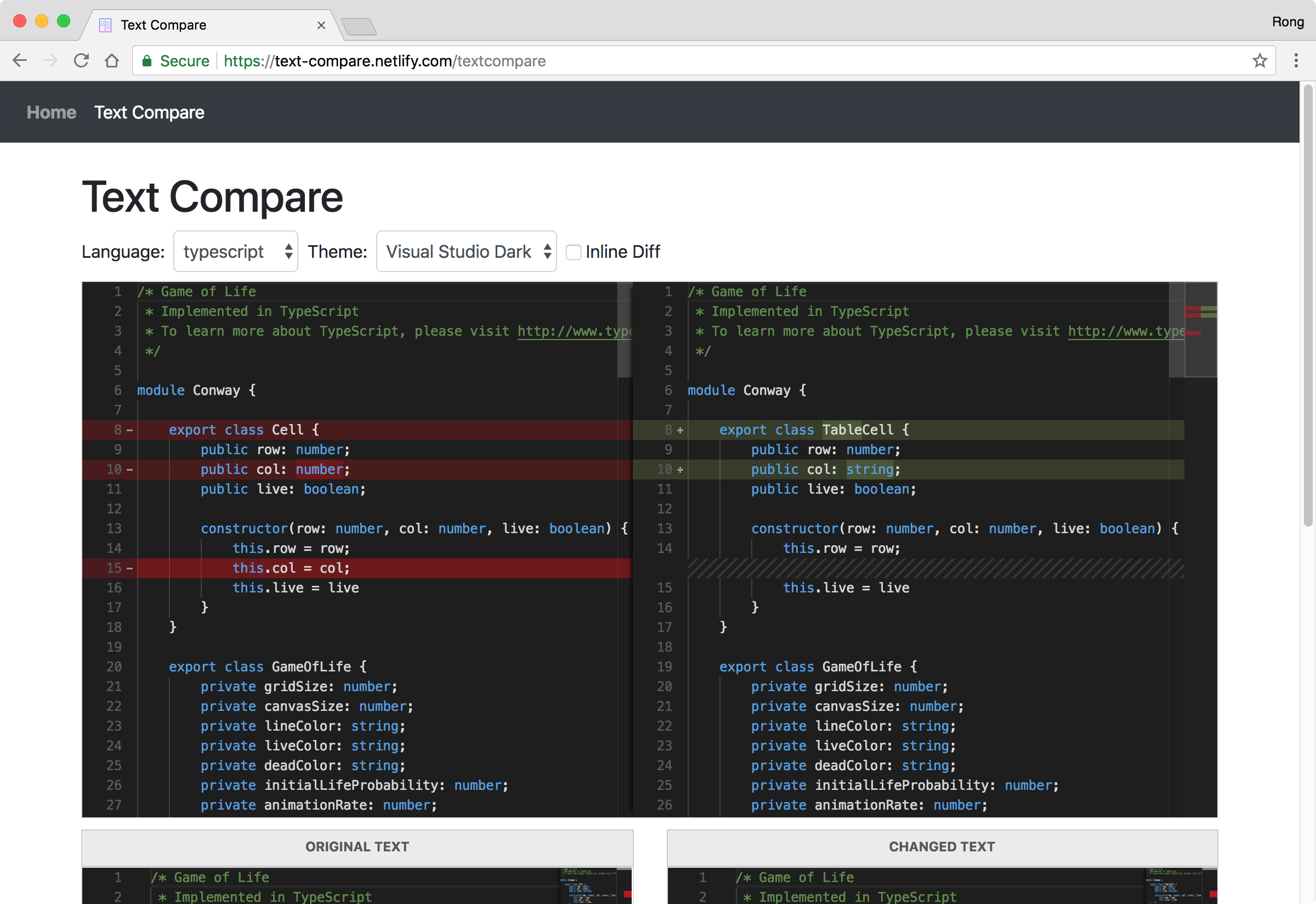The image size is (1316, 904).
Task: Click '* Implemented in TypeScript' in bottom Changed Text editor
Action: (849, 897)
